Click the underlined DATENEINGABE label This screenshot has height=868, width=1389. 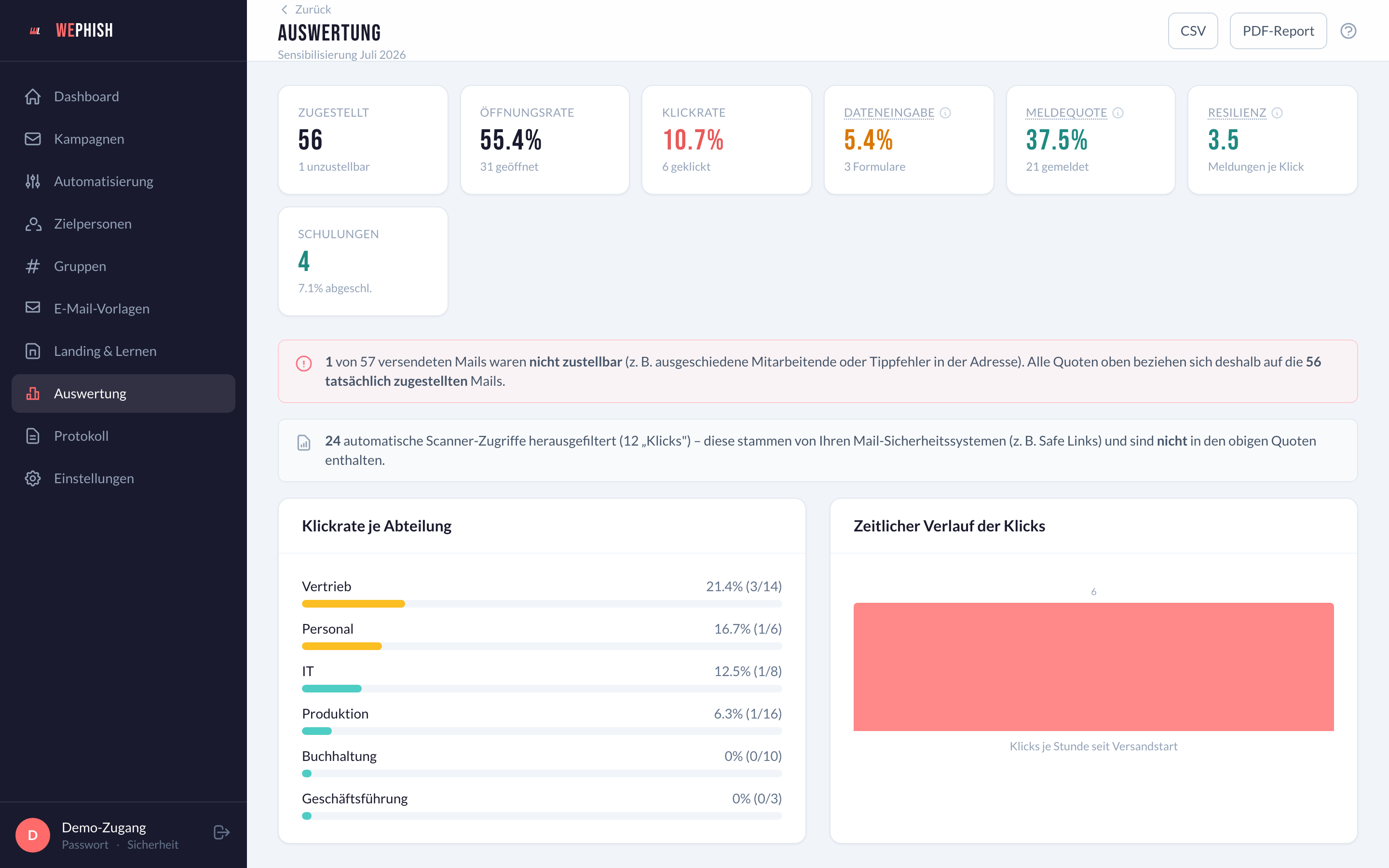tap(889, 112)
